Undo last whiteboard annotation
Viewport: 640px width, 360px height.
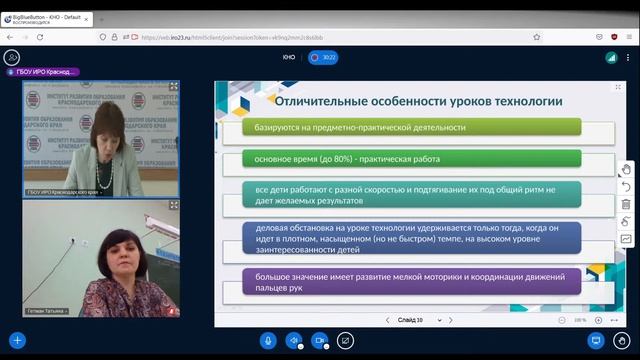click(x=626, y=187)
